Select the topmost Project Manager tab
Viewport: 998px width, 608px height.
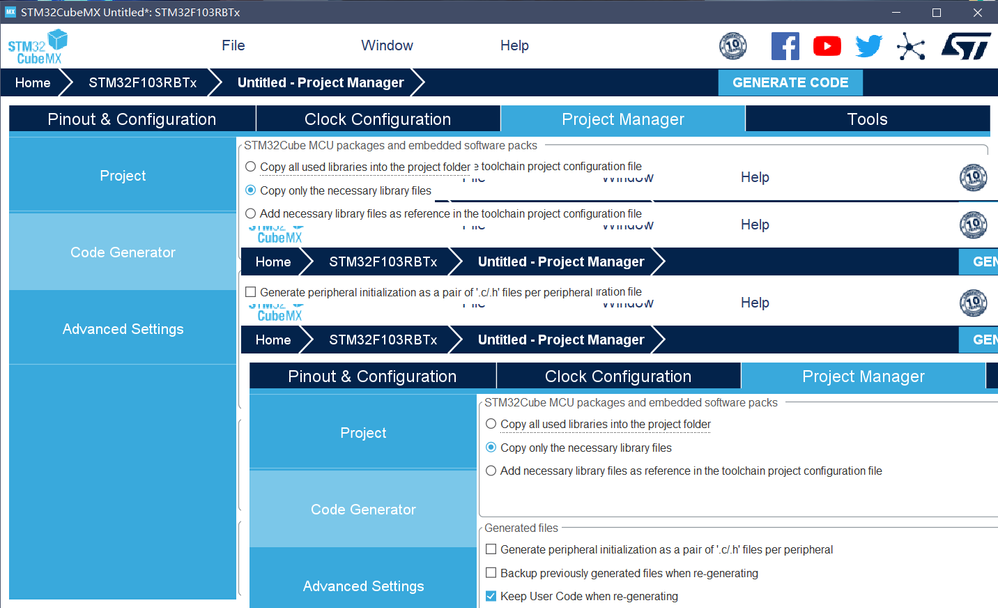(x=622, y=119)
